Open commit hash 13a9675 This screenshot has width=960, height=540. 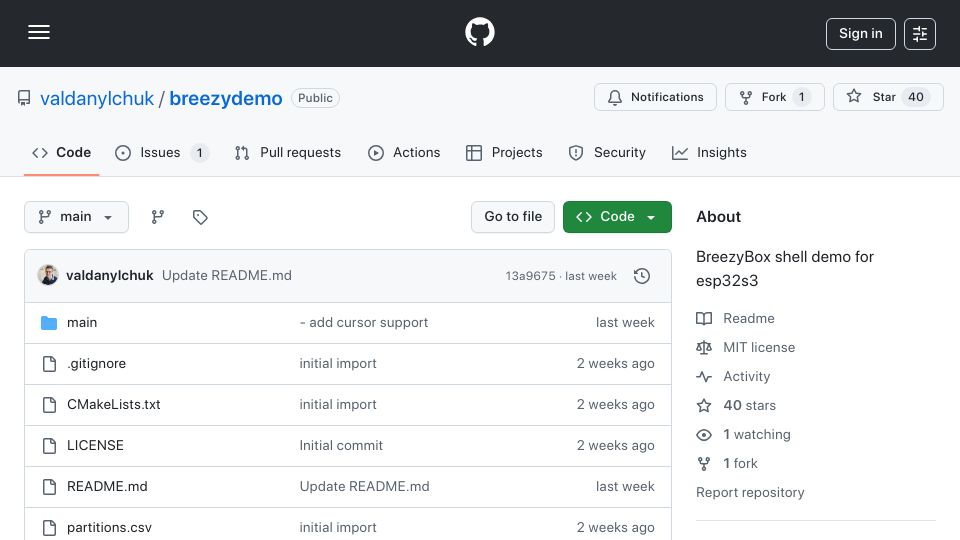click(x=530, y=276)
